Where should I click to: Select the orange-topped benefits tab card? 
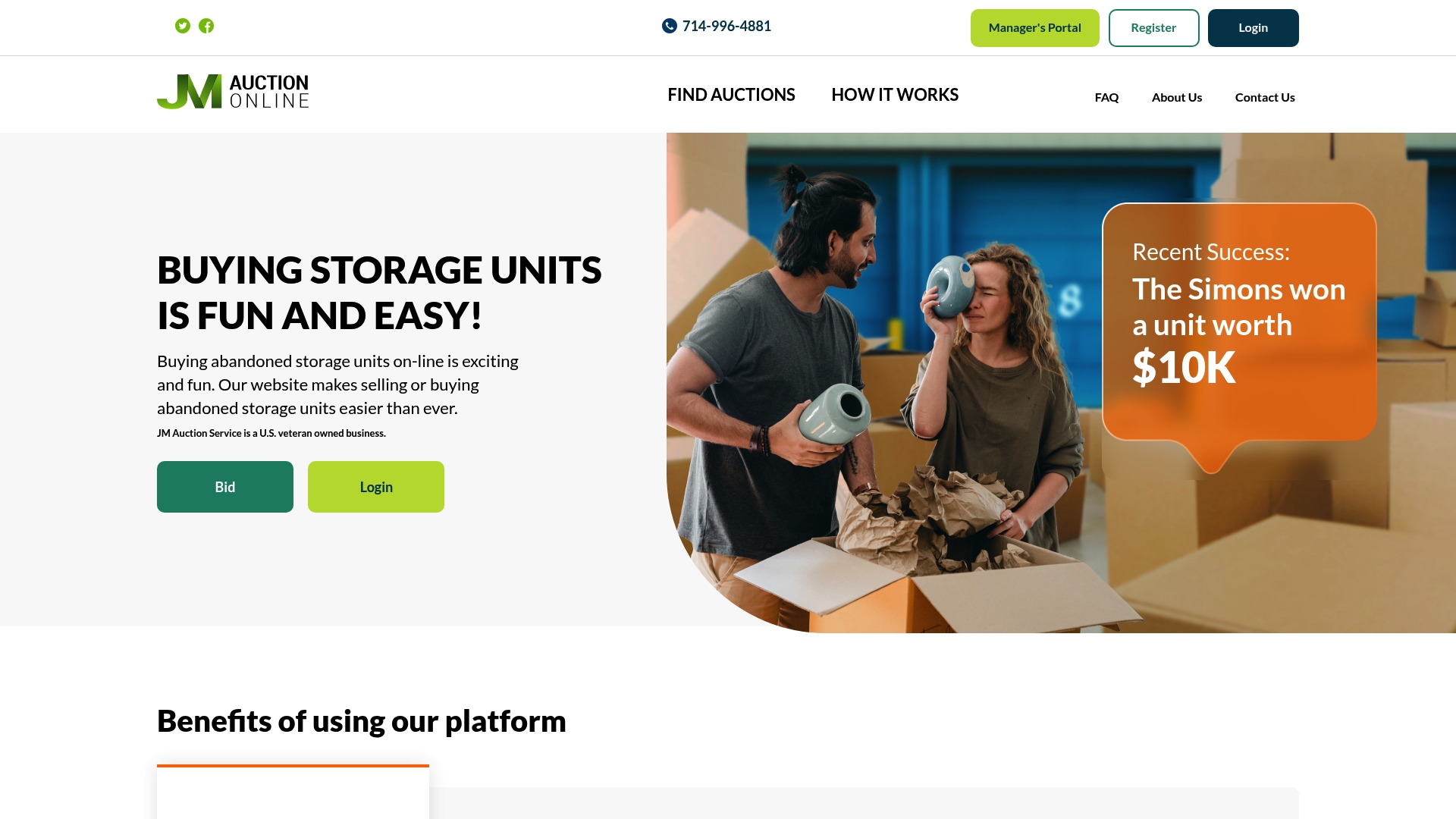293,792
